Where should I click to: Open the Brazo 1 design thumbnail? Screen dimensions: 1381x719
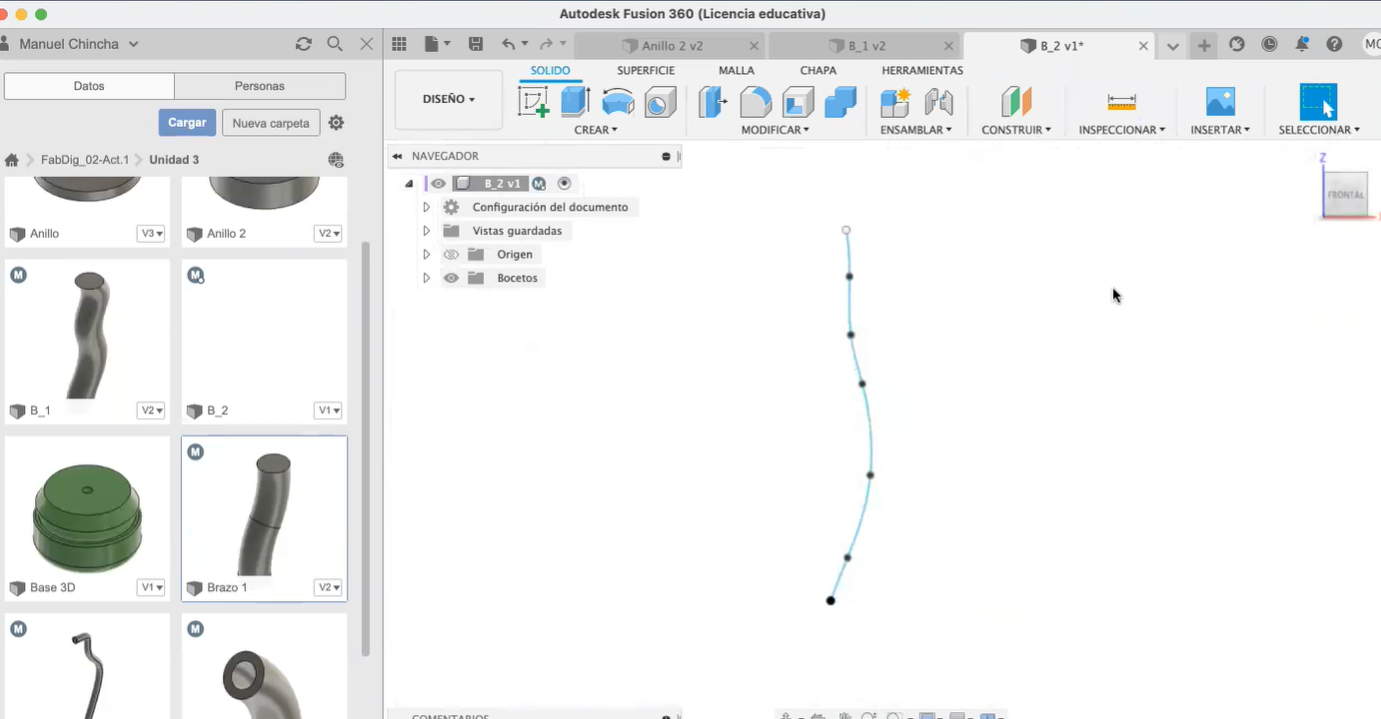[264, 513]
